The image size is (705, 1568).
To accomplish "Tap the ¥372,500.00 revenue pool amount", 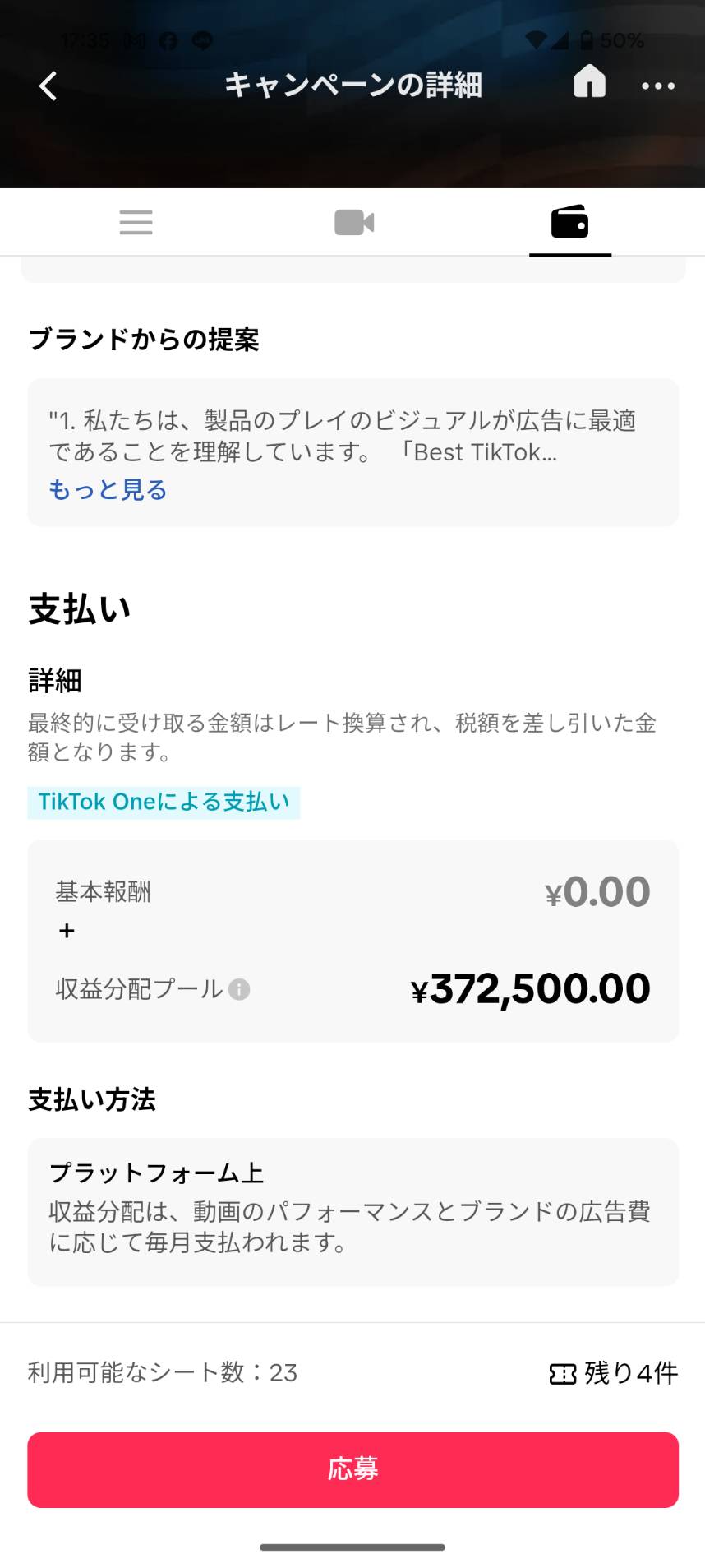I will pos(530,989).
